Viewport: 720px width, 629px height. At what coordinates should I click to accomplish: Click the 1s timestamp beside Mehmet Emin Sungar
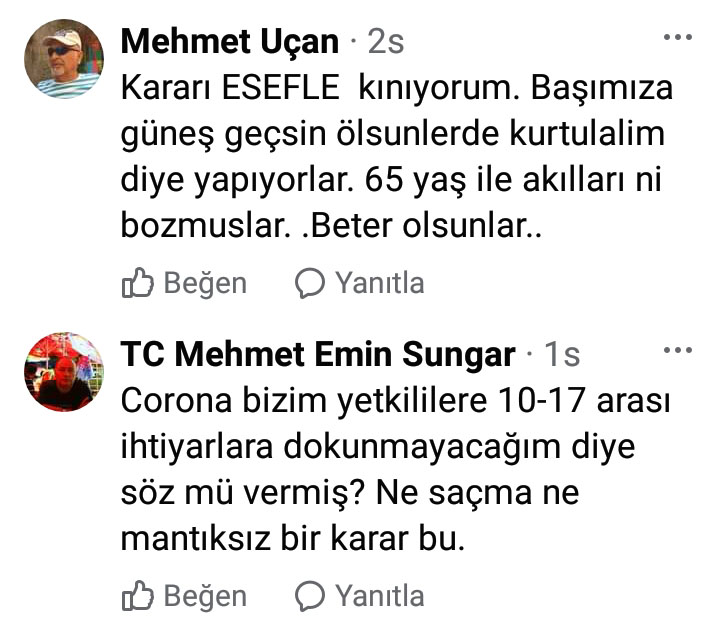tap(562, 354)
